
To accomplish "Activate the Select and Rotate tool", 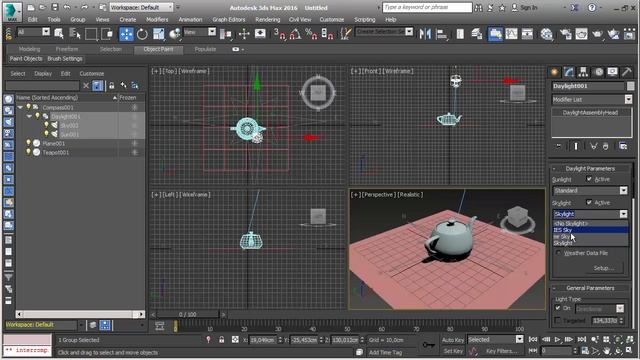I will click(x=142, y=34).
